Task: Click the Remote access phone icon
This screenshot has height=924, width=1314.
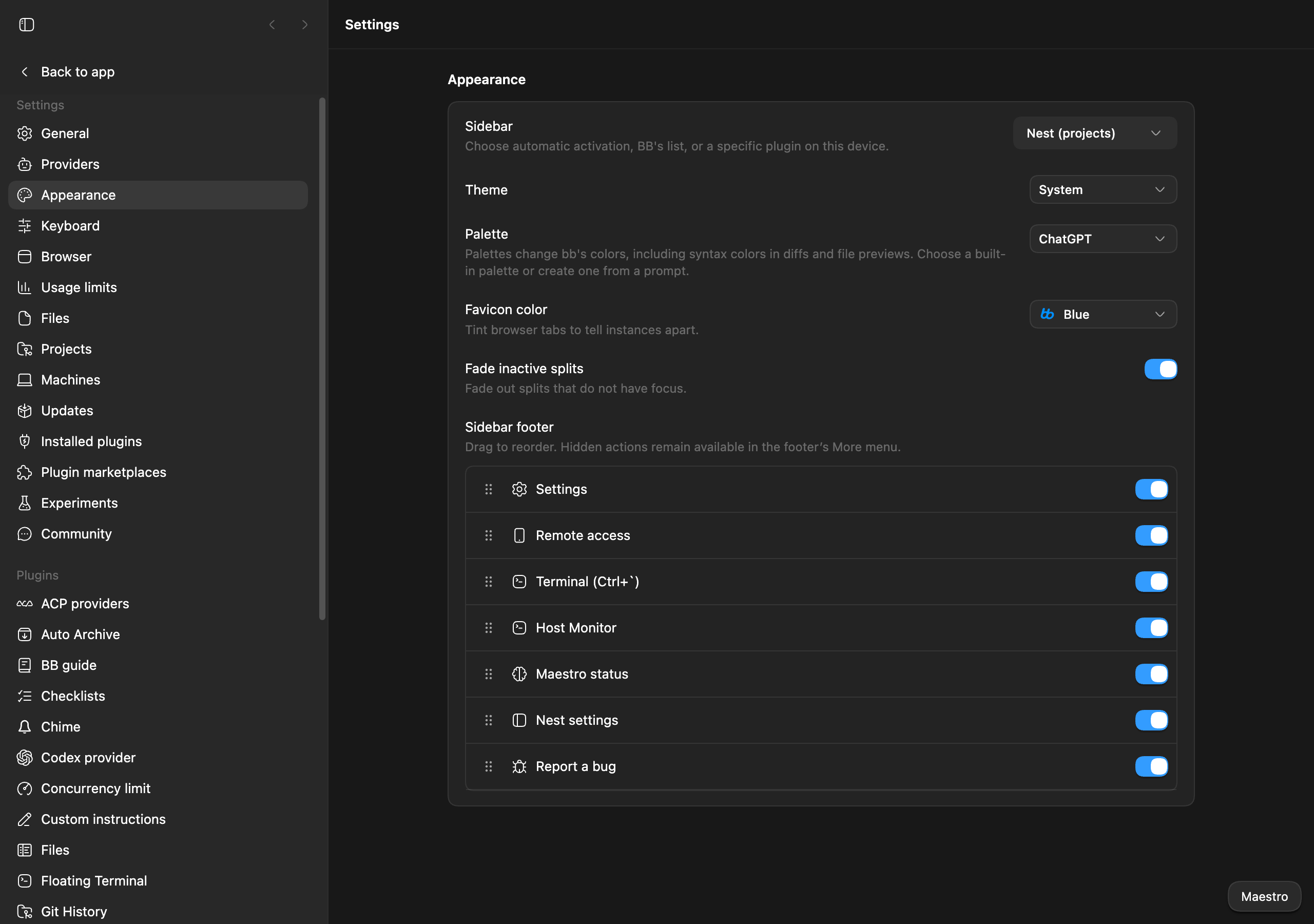Action: click(x=519, y=535)
